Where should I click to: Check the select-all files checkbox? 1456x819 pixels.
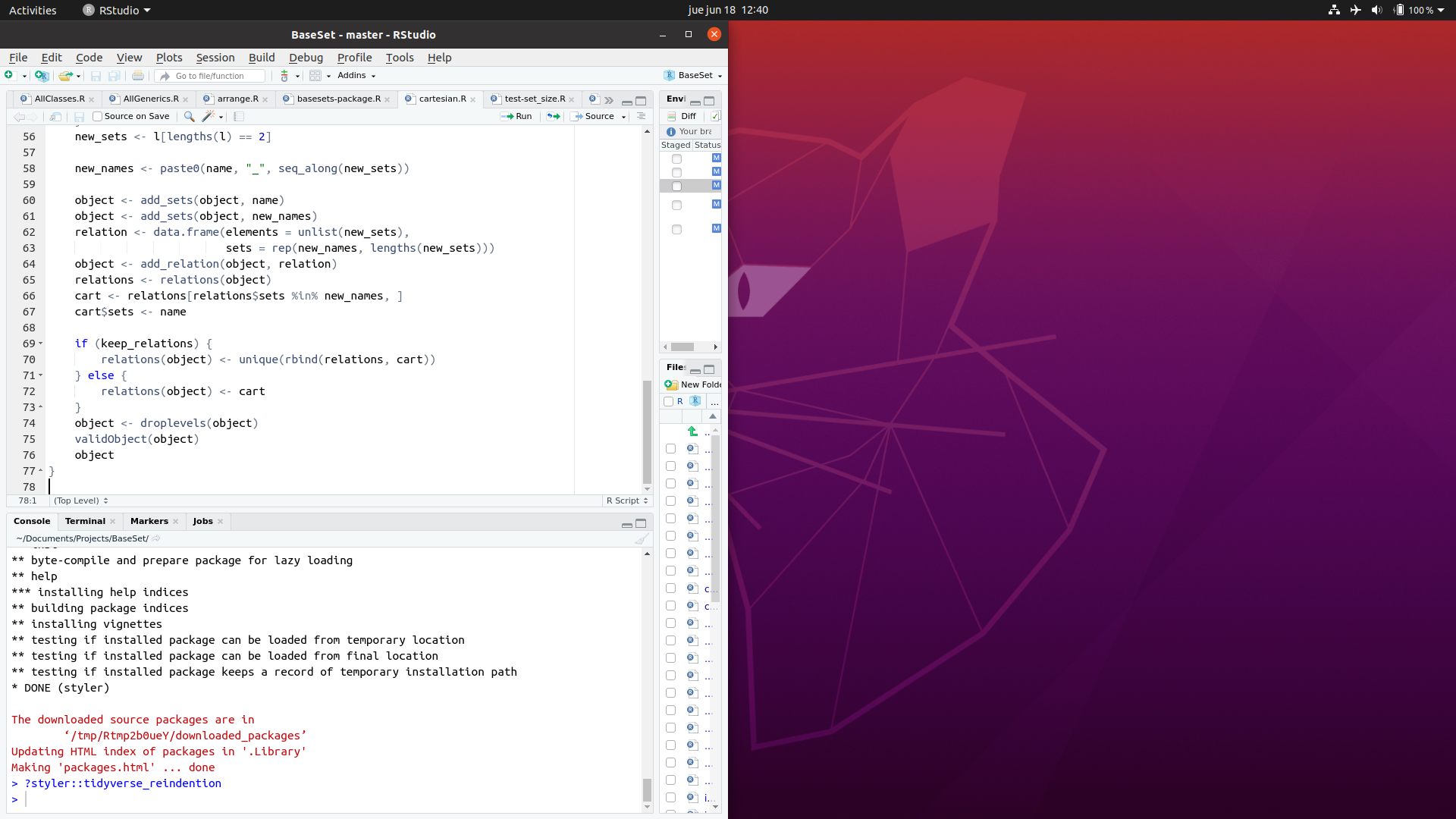click(668, 402)
